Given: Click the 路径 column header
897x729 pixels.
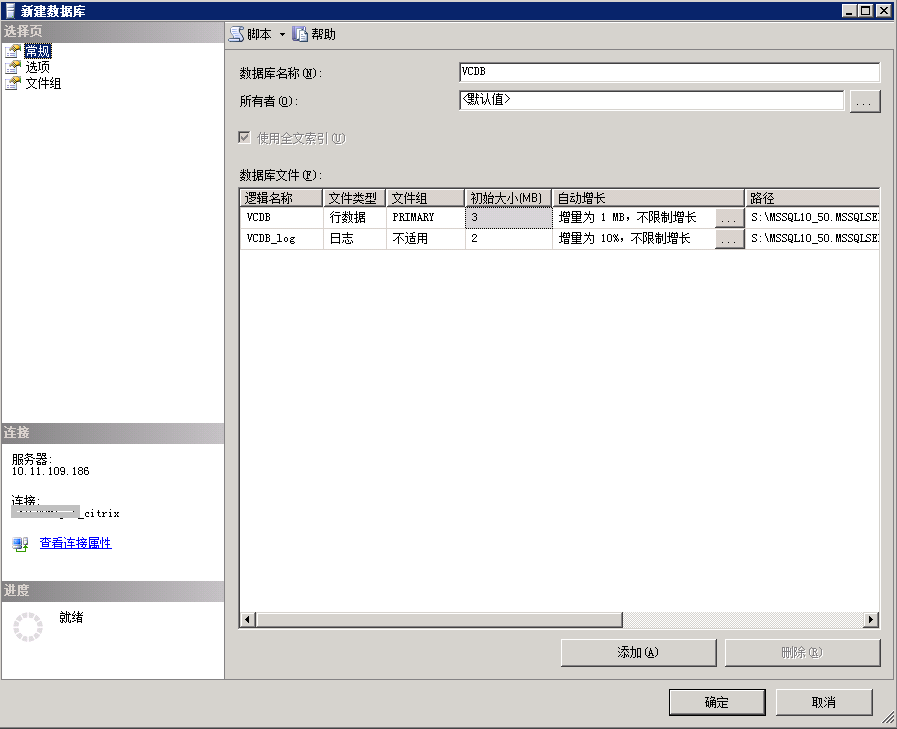Looking at the screenshot, I should pos(812,198).
